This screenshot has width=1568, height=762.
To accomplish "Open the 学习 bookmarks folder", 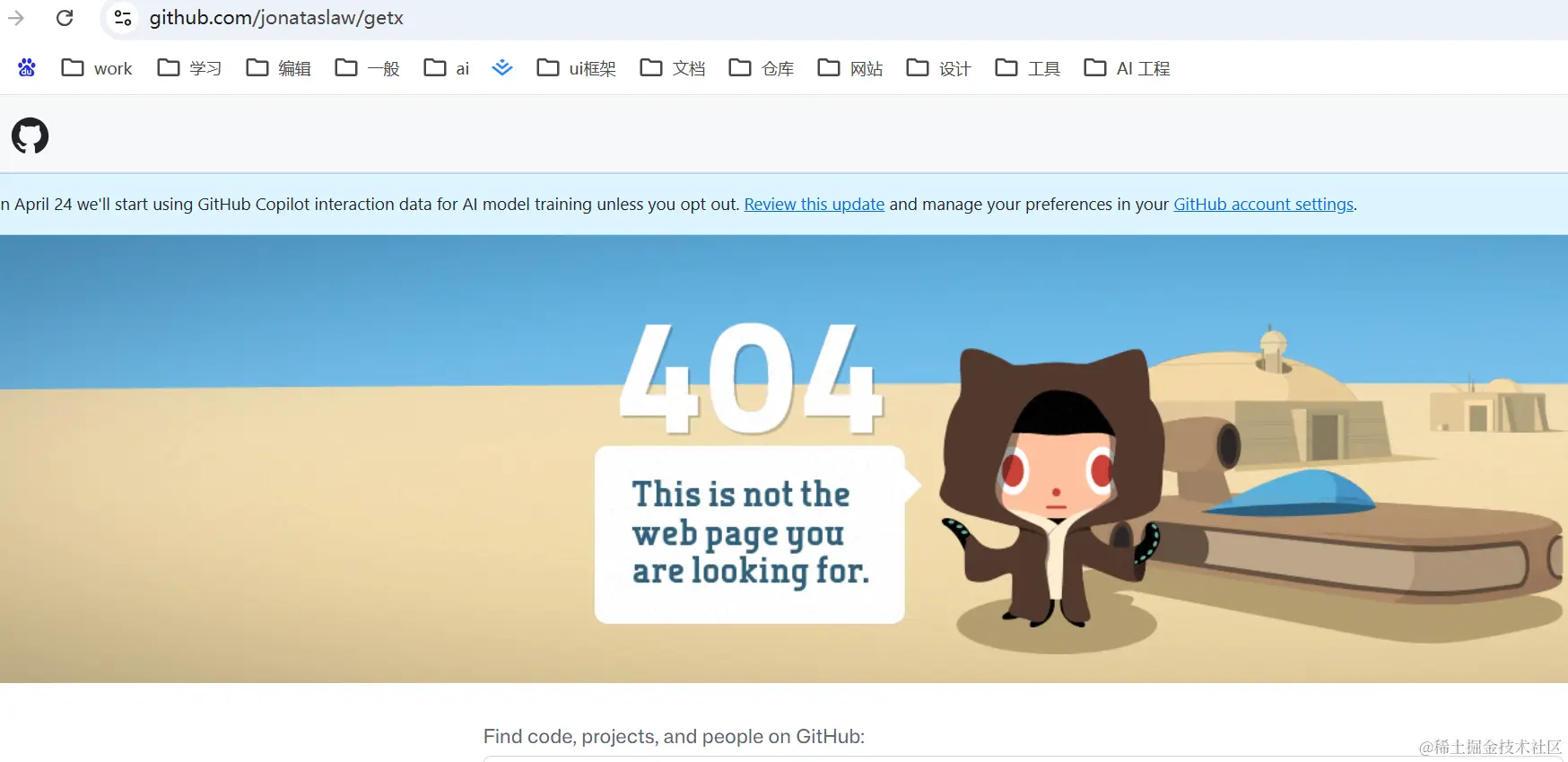I will (189, 68).
